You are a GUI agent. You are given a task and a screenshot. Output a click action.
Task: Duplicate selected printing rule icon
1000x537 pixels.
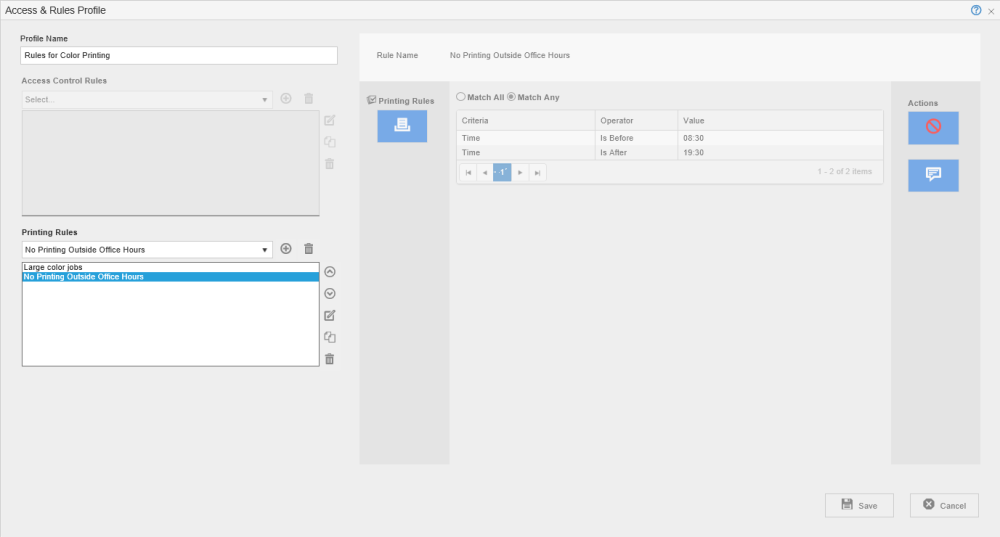330,337
